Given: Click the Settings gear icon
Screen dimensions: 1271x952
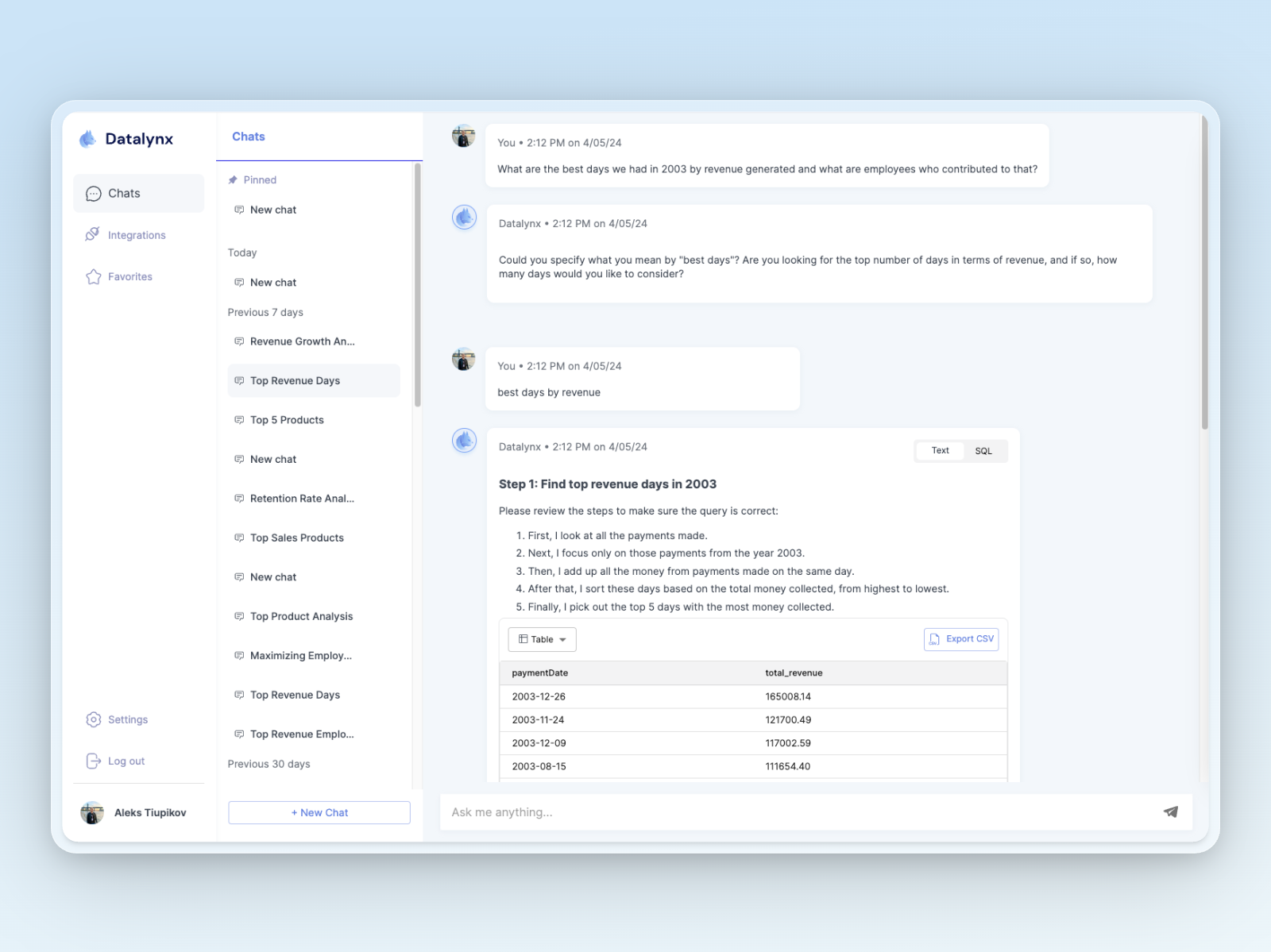Looking at the screenshot, I should coord(93,719).
